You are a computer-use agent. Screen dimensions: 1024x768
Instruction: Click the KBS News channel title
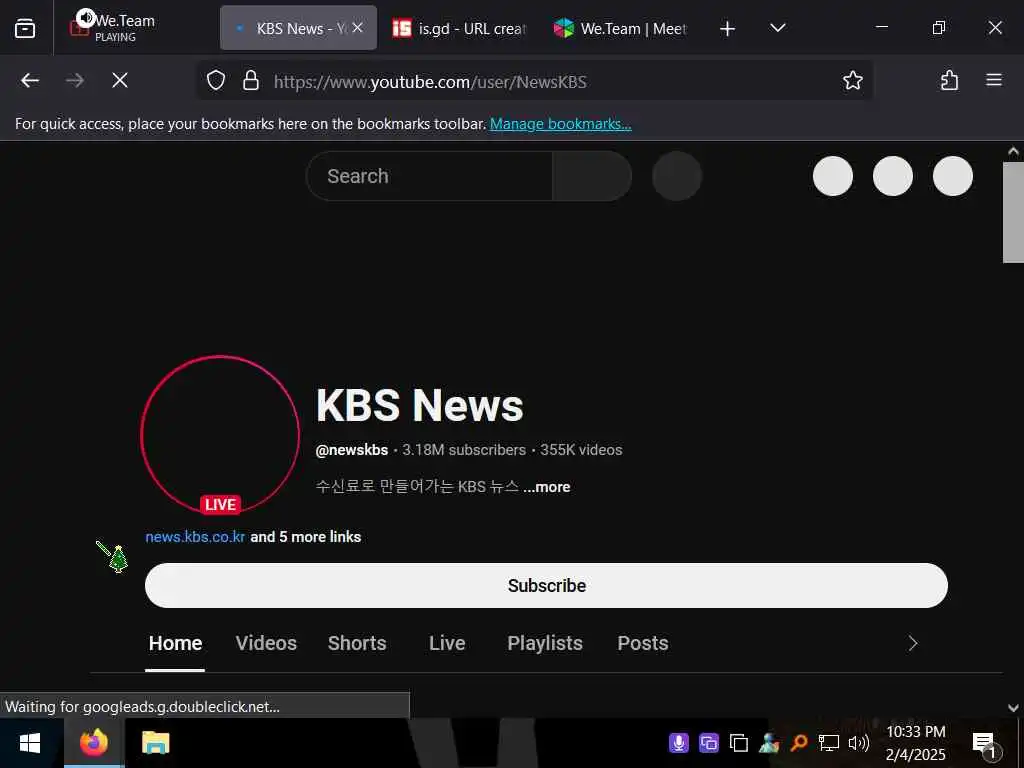[419, 406]
